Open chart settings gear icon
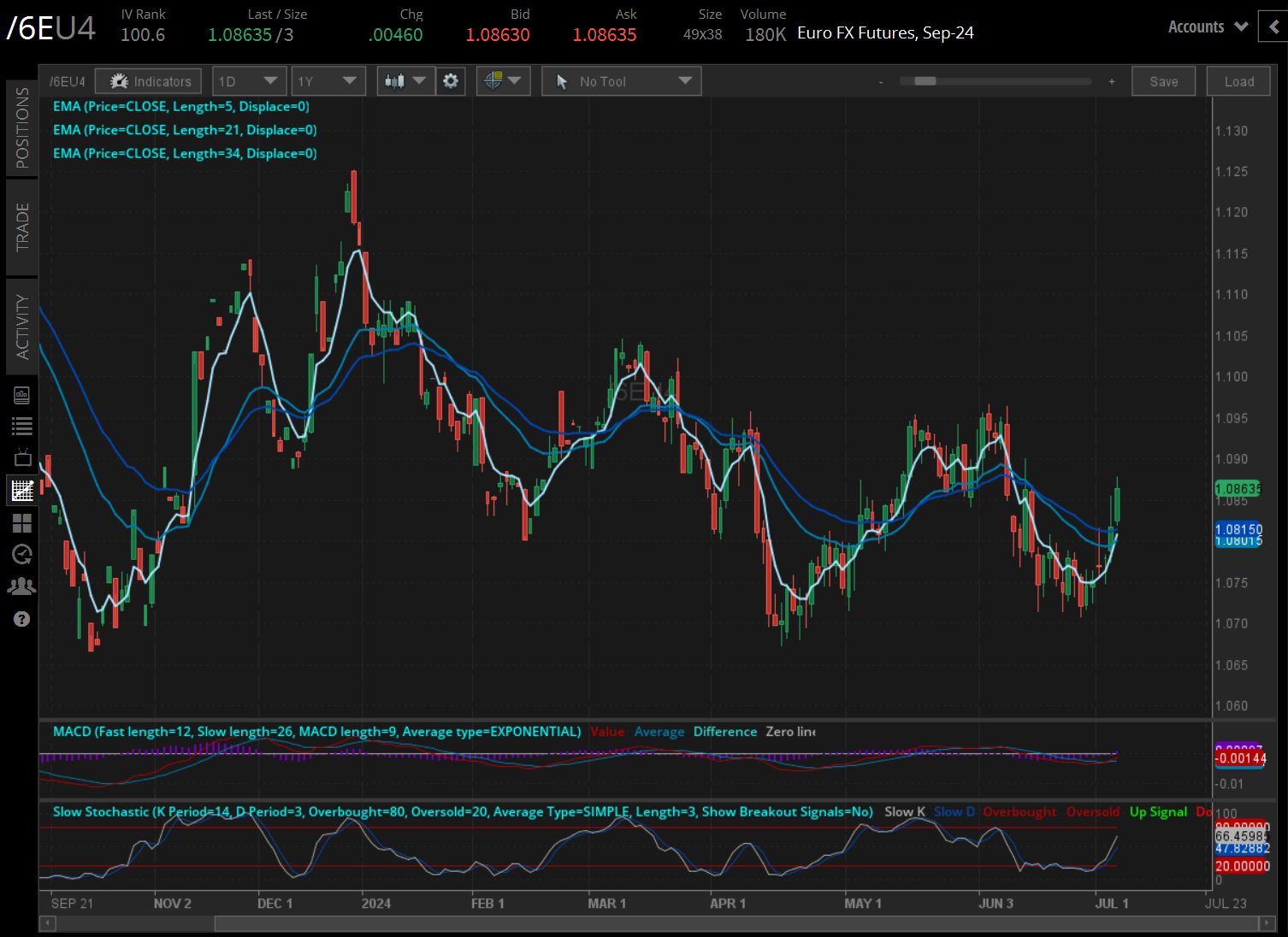This screenshot has height=937, width=1288. (451, 81)
